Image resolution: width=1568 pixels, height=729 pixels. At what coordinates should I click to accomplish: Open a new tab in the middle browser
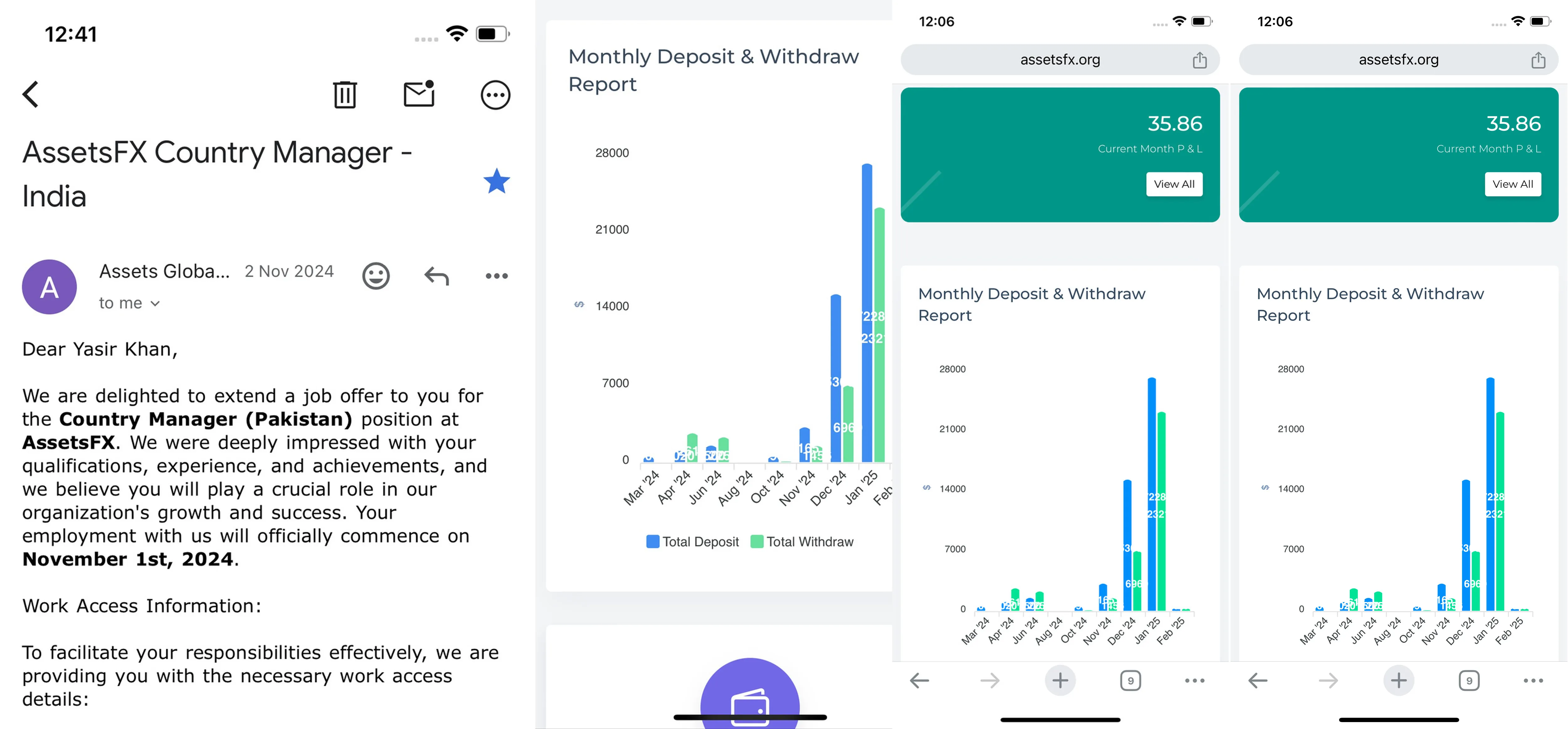[1060, 680]
